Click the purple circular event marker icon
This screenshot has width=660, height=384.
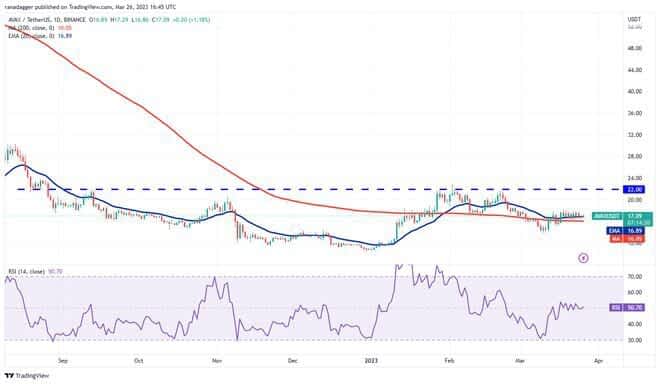click(583, 258)
